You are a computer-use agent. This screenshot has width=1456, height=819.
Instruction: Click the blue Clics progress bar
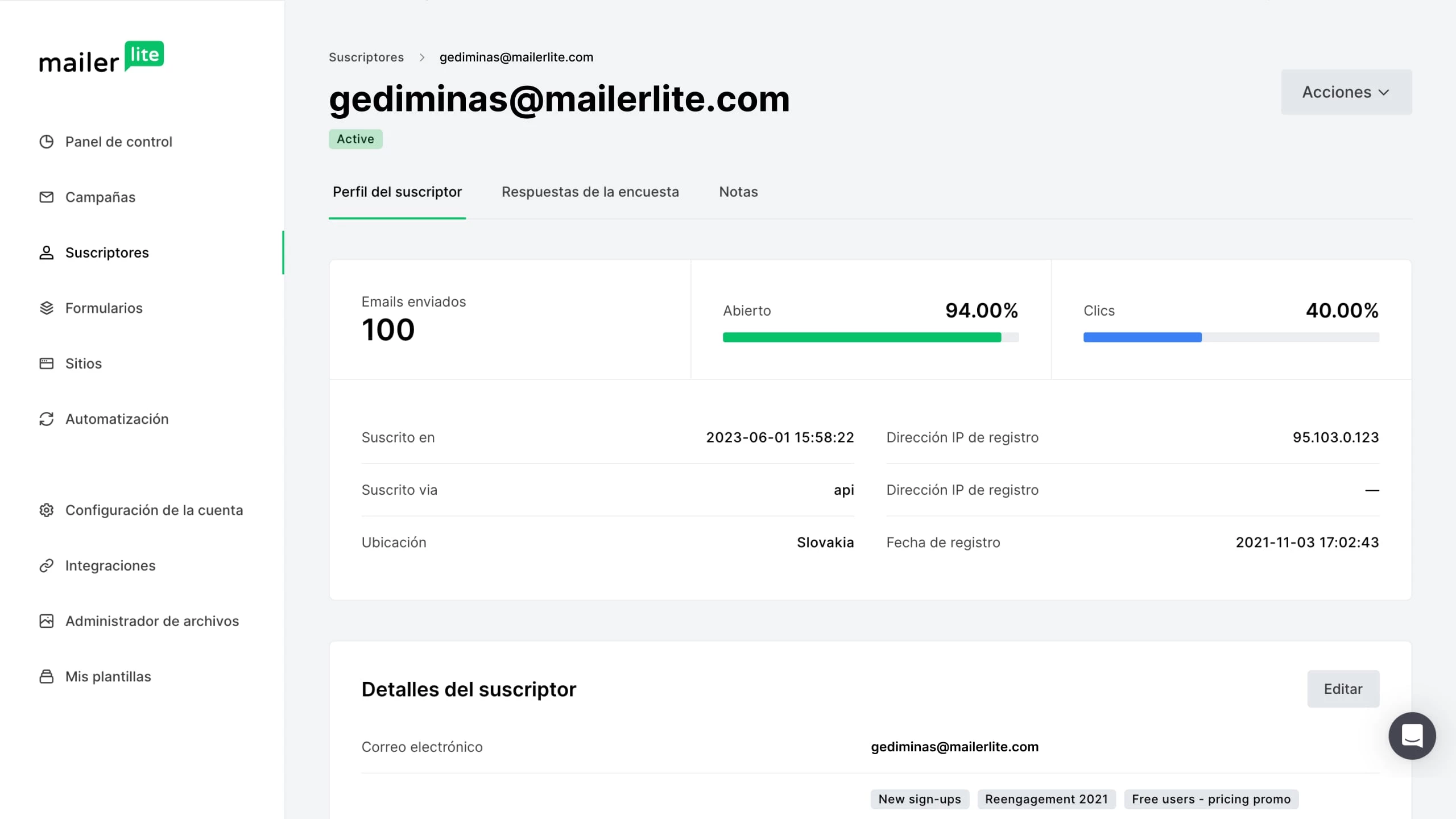coord(1142,337)
